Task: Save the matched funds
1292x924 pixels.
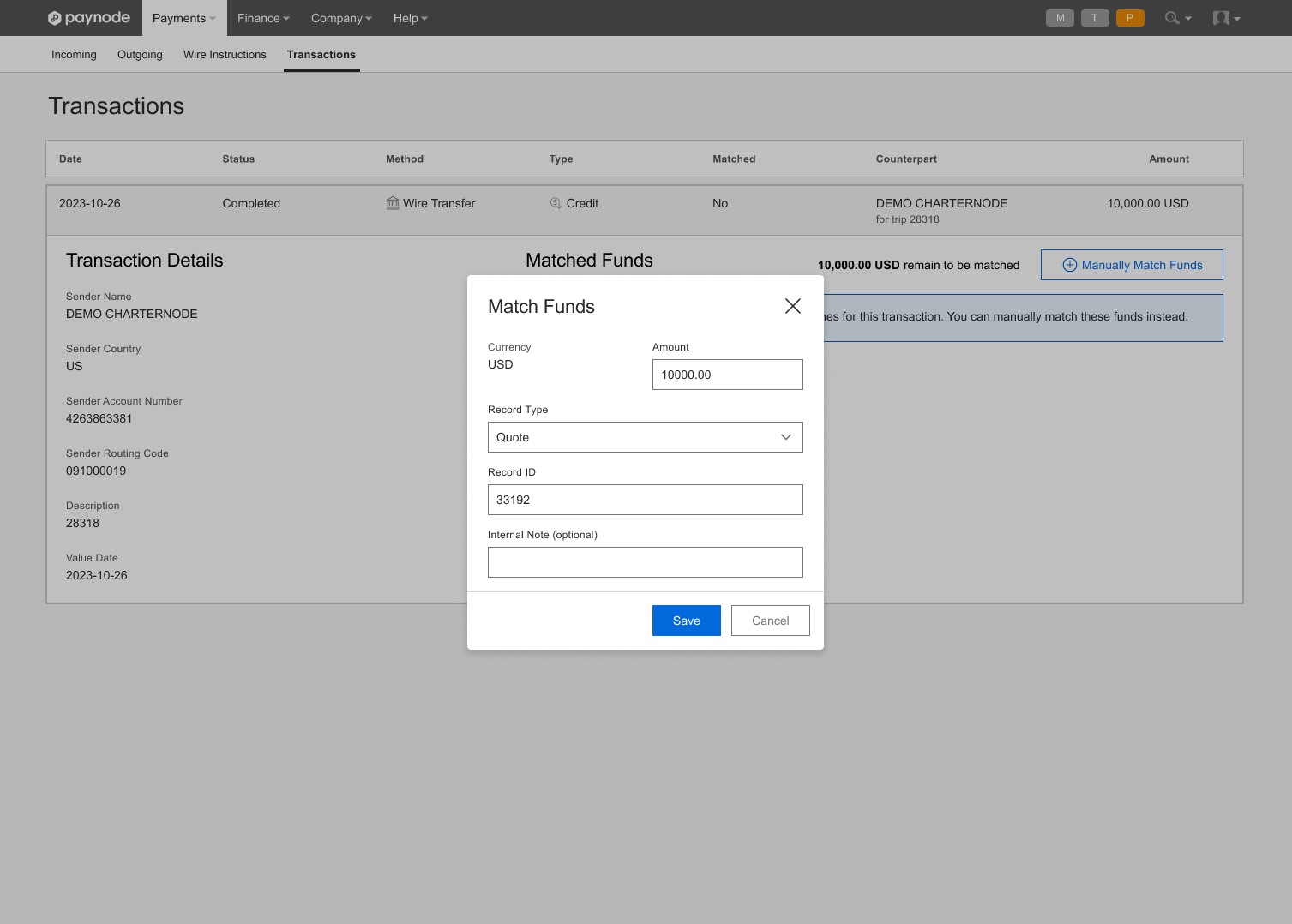Action: [x=687, y=621]
